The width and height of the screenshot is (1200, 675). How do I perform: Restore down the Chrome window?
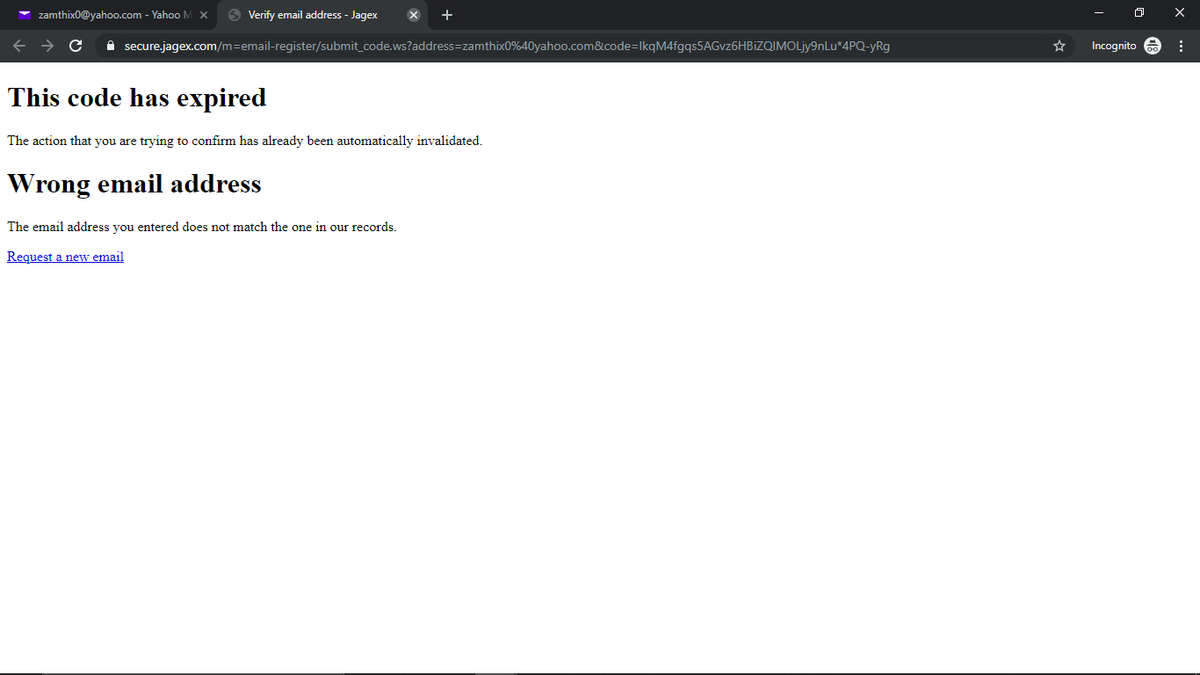tap(1139, 14)
